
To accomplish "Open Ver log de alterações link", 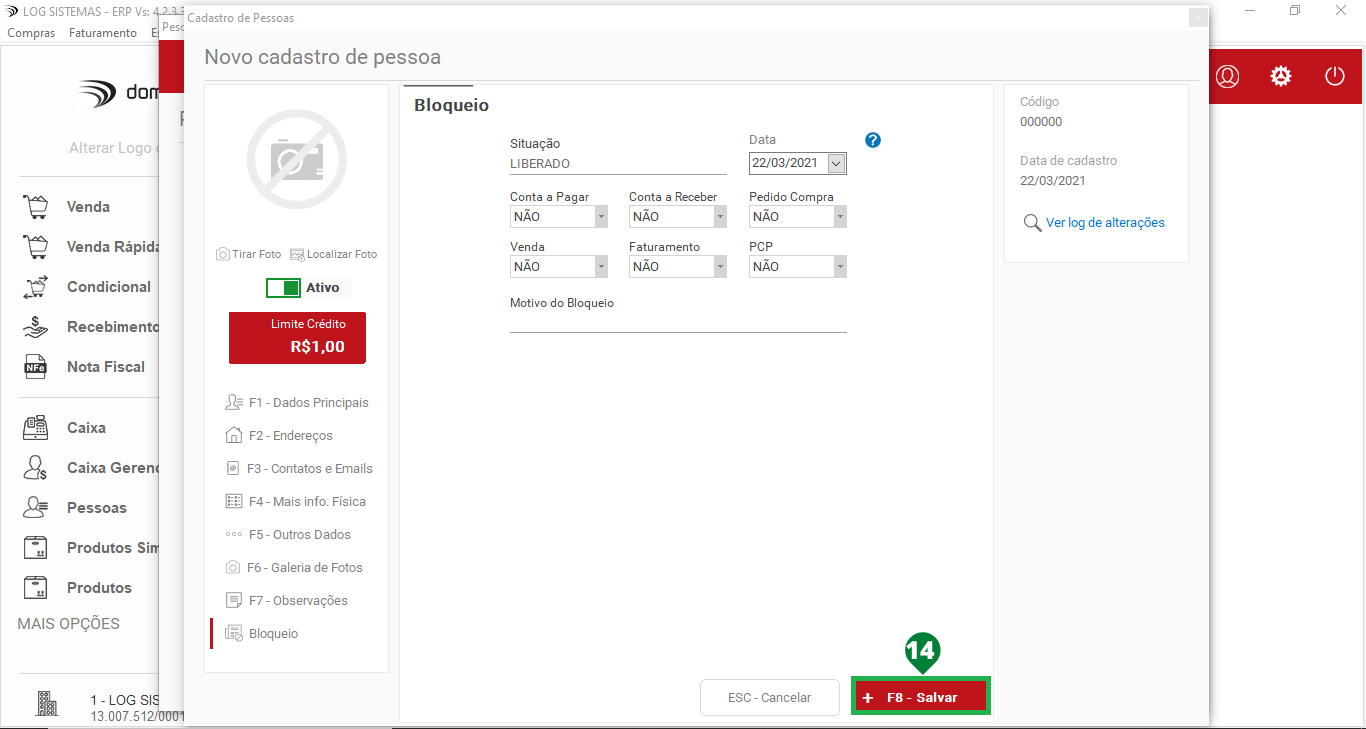I will coord(1105,223).
